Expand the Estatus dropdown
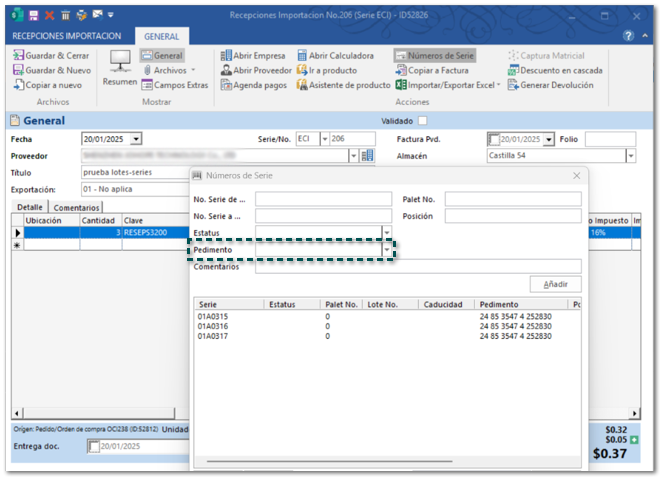Viewport: 663px width, 480px height. pos(387,233)
